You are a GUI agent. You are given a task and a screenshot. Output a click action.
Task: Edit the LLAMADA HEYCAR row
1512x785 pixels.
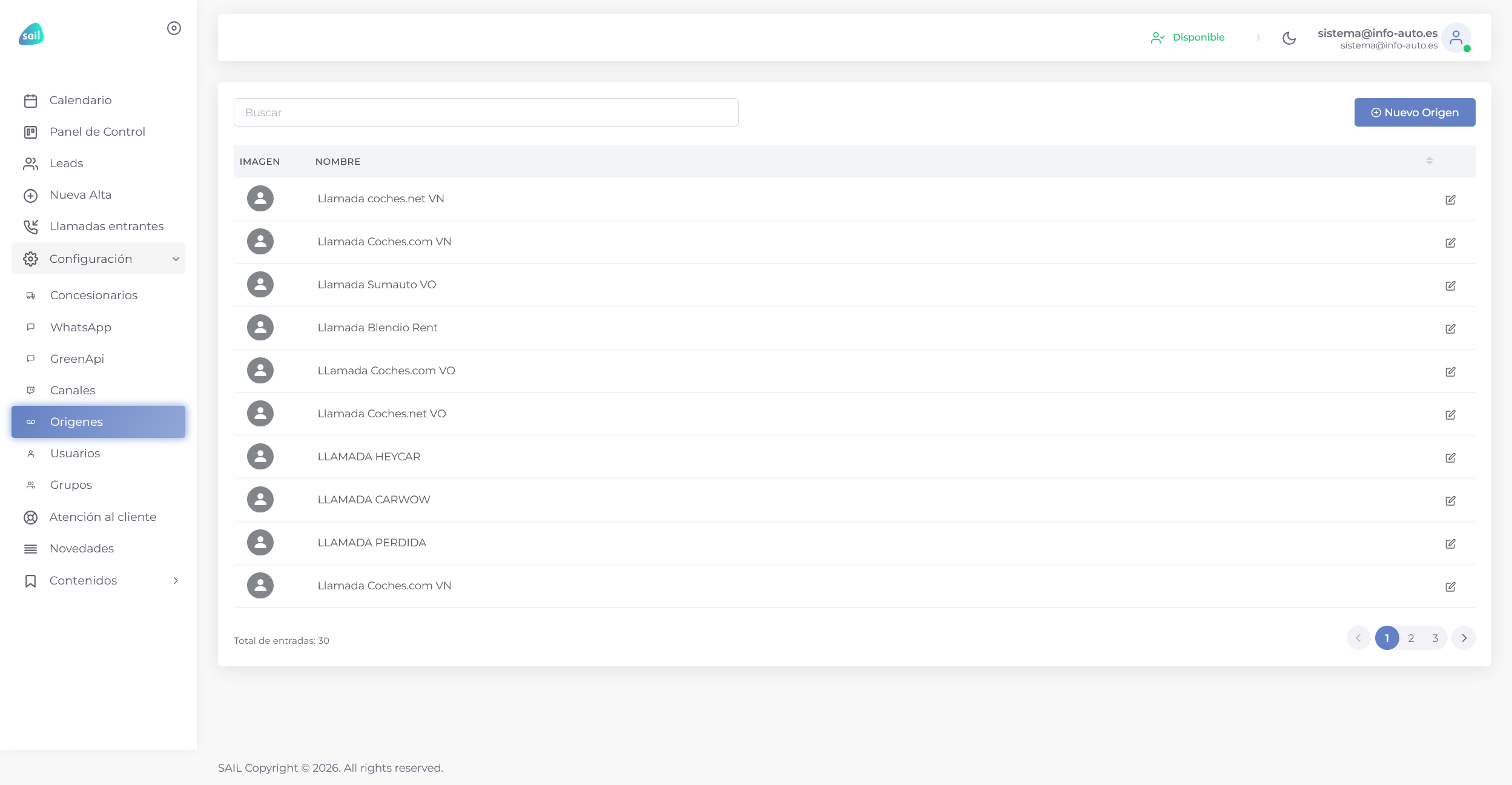pos(1450,457)
